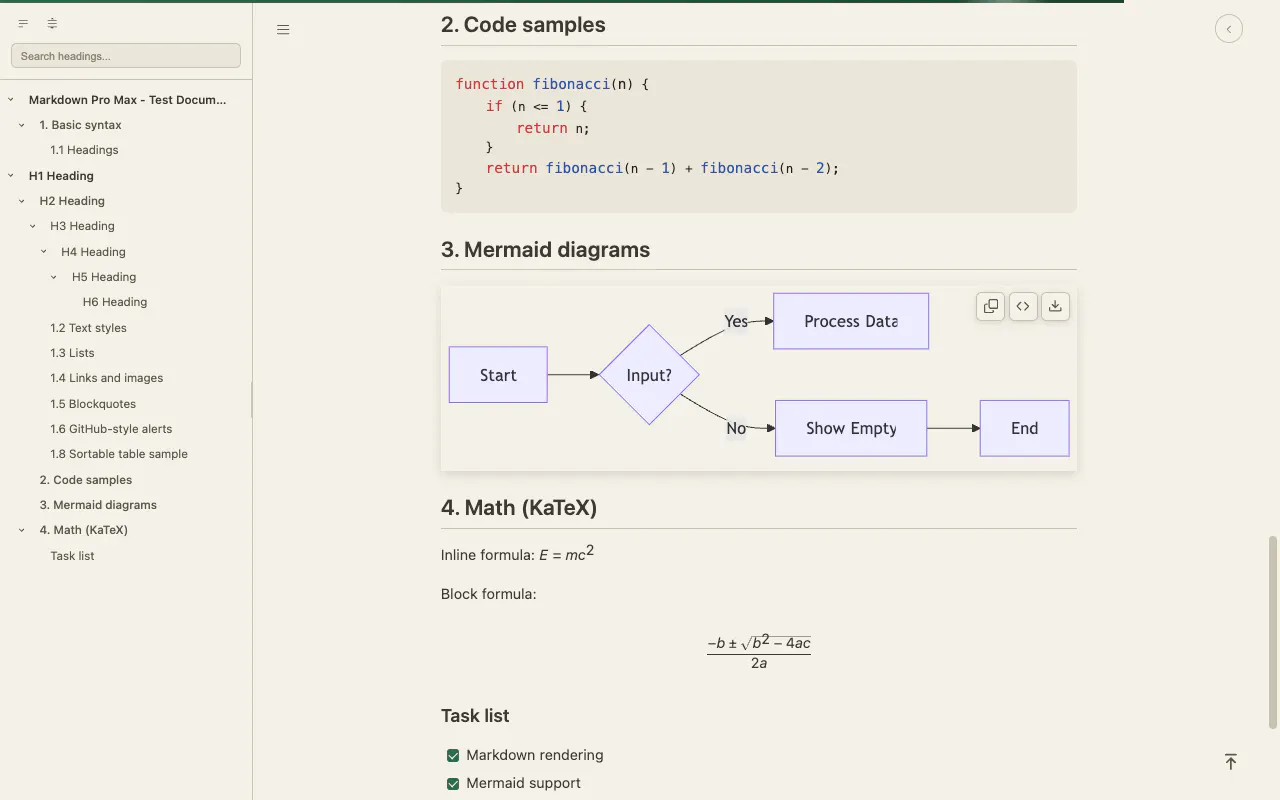This screenshot has width=1280, height=800.
Task: Click the collapse all headings icon
Action: click(23, 24)
